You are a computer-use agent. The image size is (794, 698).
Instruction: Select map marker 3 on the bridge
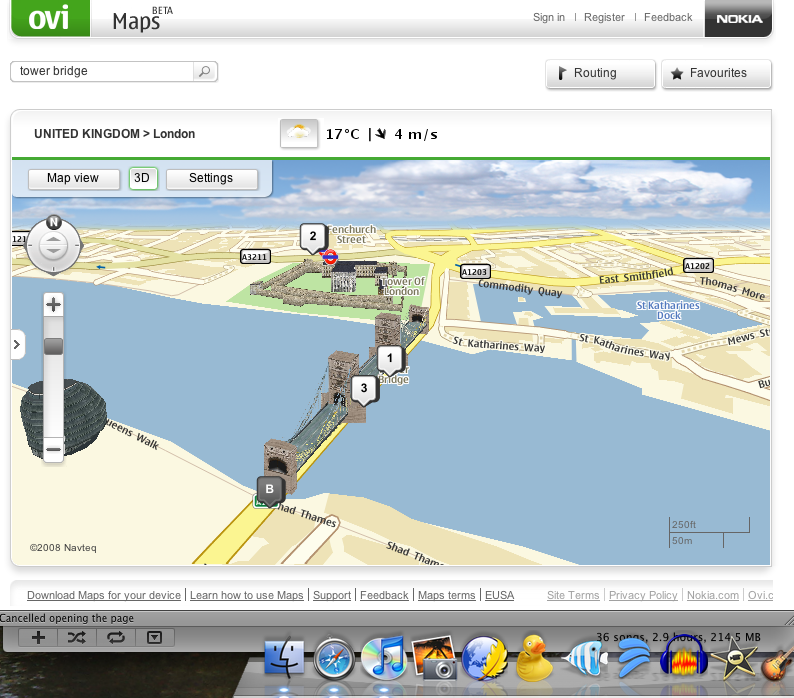tap(364, 389)
